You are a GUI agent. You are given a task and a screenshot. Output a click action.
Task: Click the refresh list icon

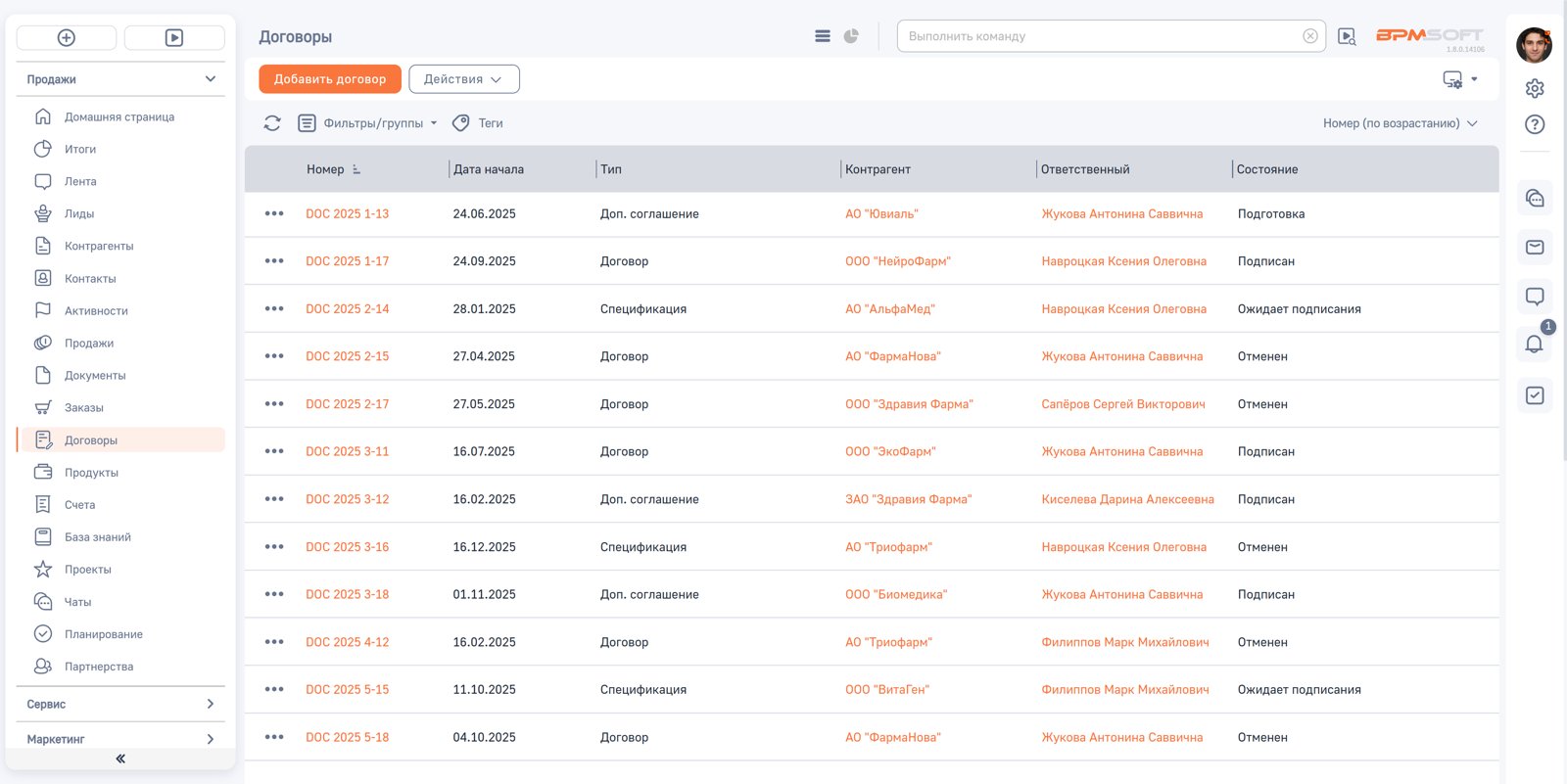(x=272, y=123)
